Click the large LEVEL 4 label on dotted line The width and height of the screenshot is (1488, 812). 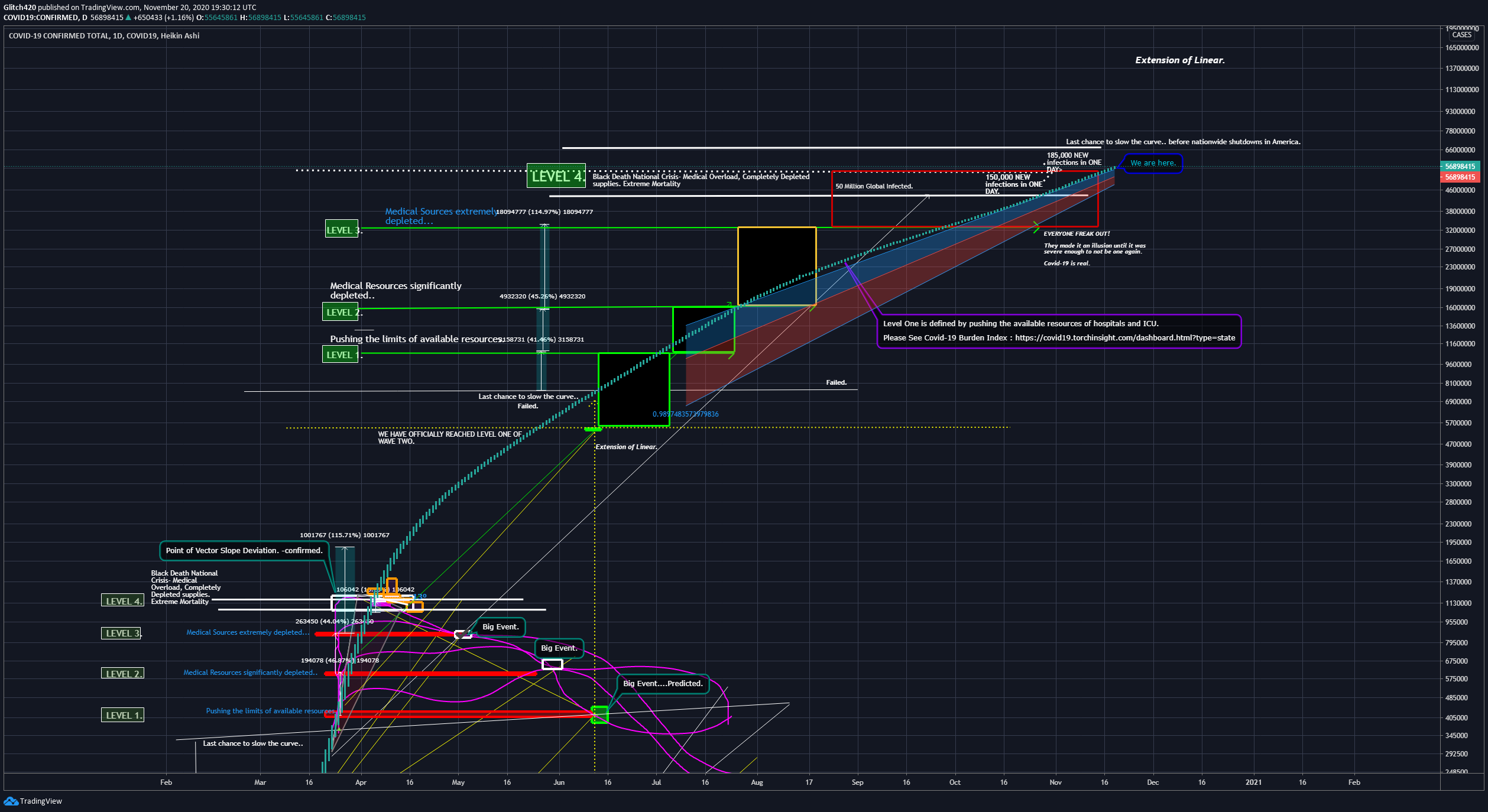(556, 176)
